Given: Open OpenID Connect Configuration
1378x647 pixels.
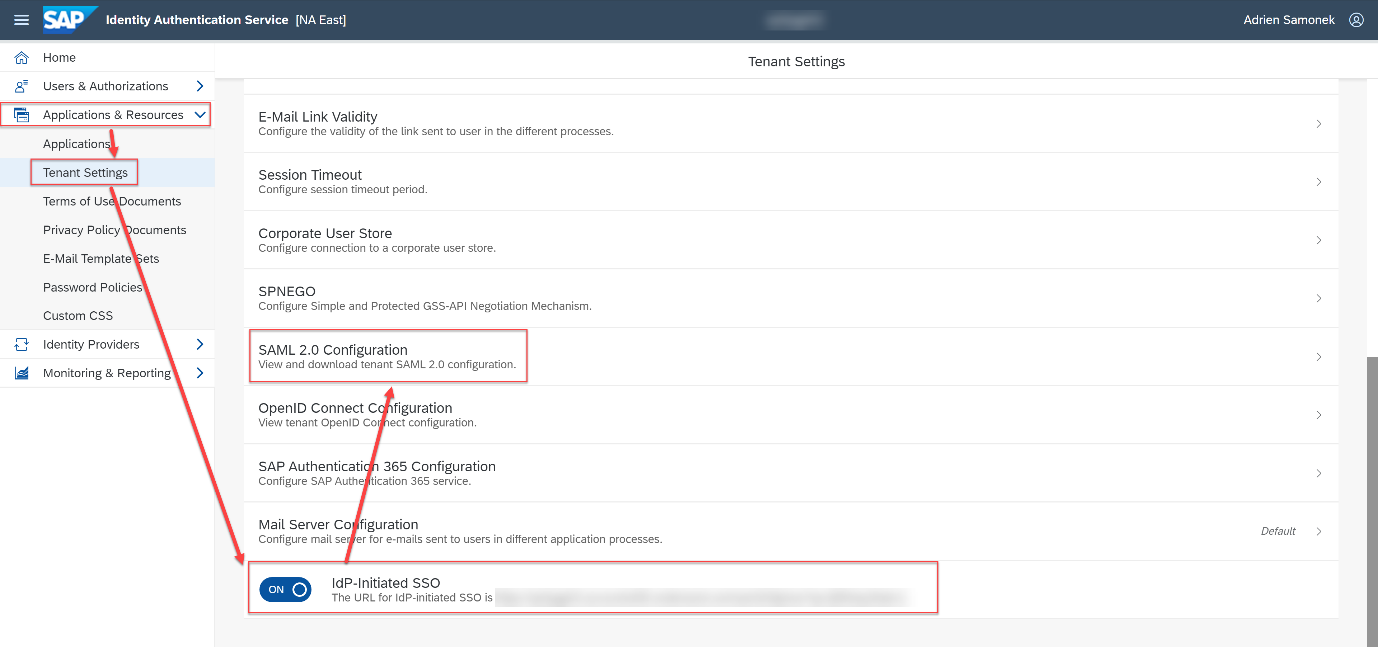Looking at the screenshot, I should point(791,415).
